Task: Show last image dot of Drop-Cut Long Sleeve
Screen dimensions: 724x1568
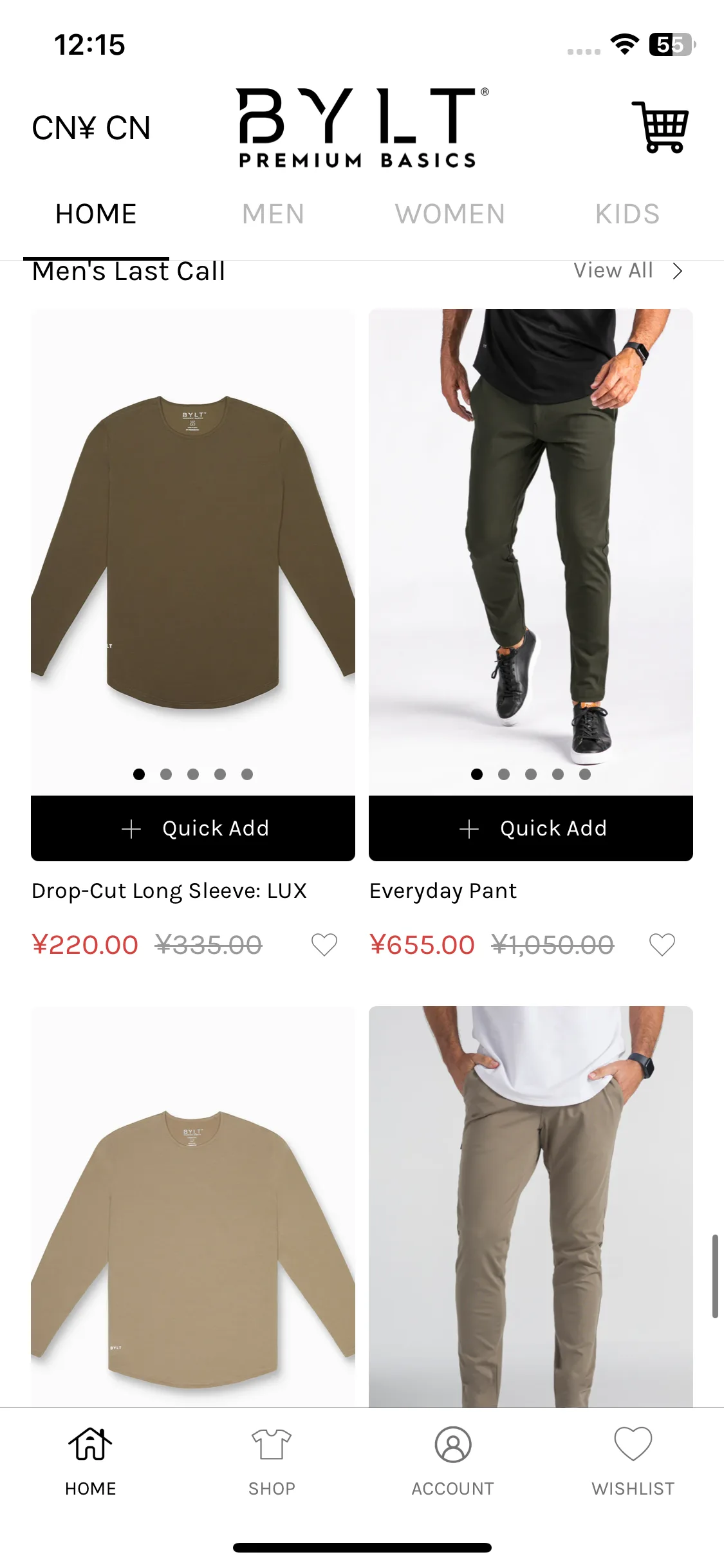Action: pyautogui.click(x=247, y=774)
